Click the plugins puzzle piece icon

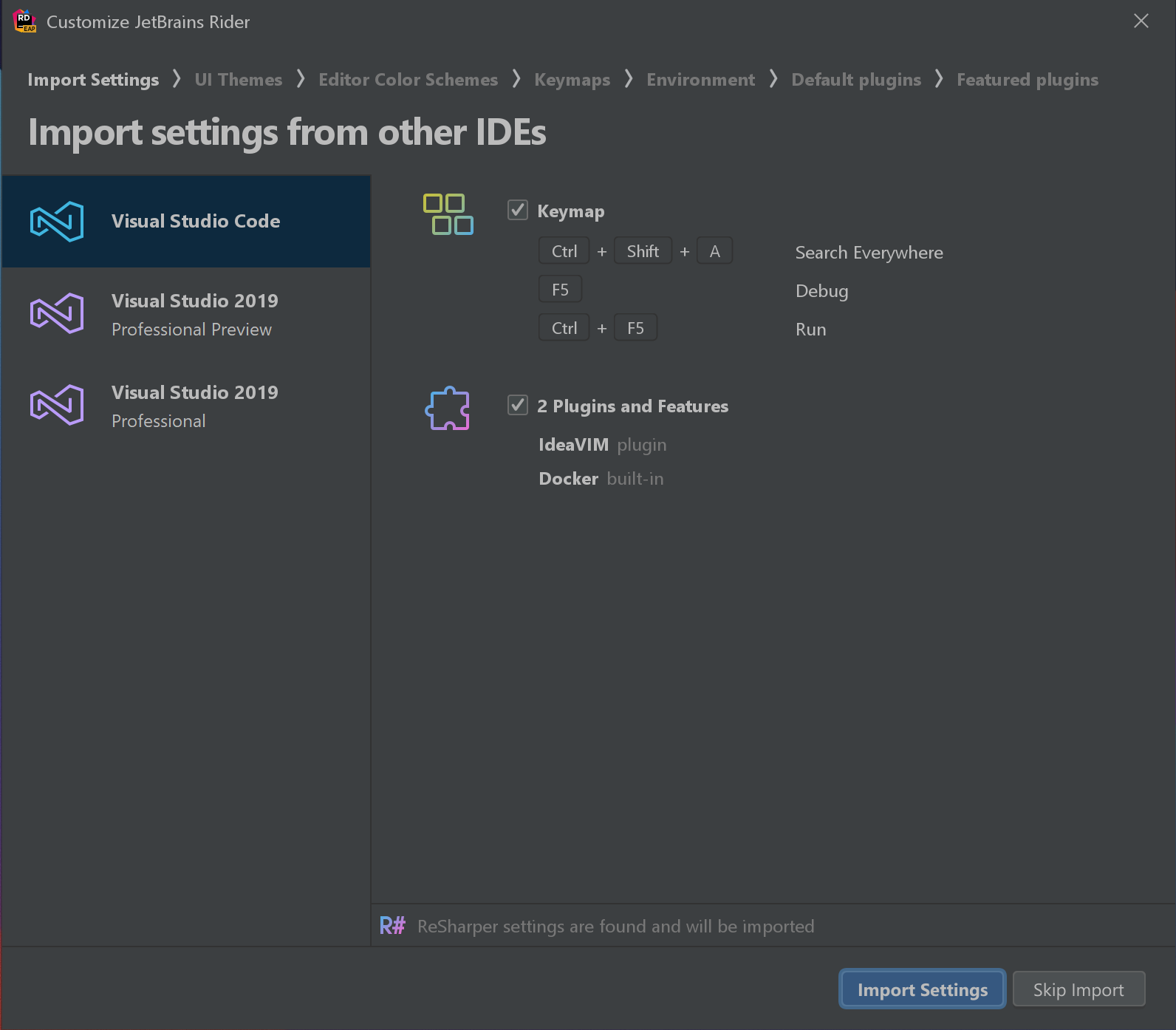448,409
